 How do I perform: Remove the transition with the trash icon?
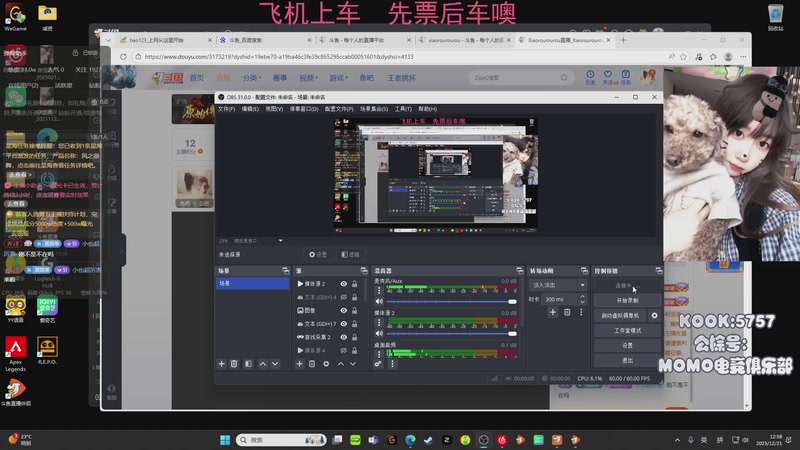pos(567,312)
